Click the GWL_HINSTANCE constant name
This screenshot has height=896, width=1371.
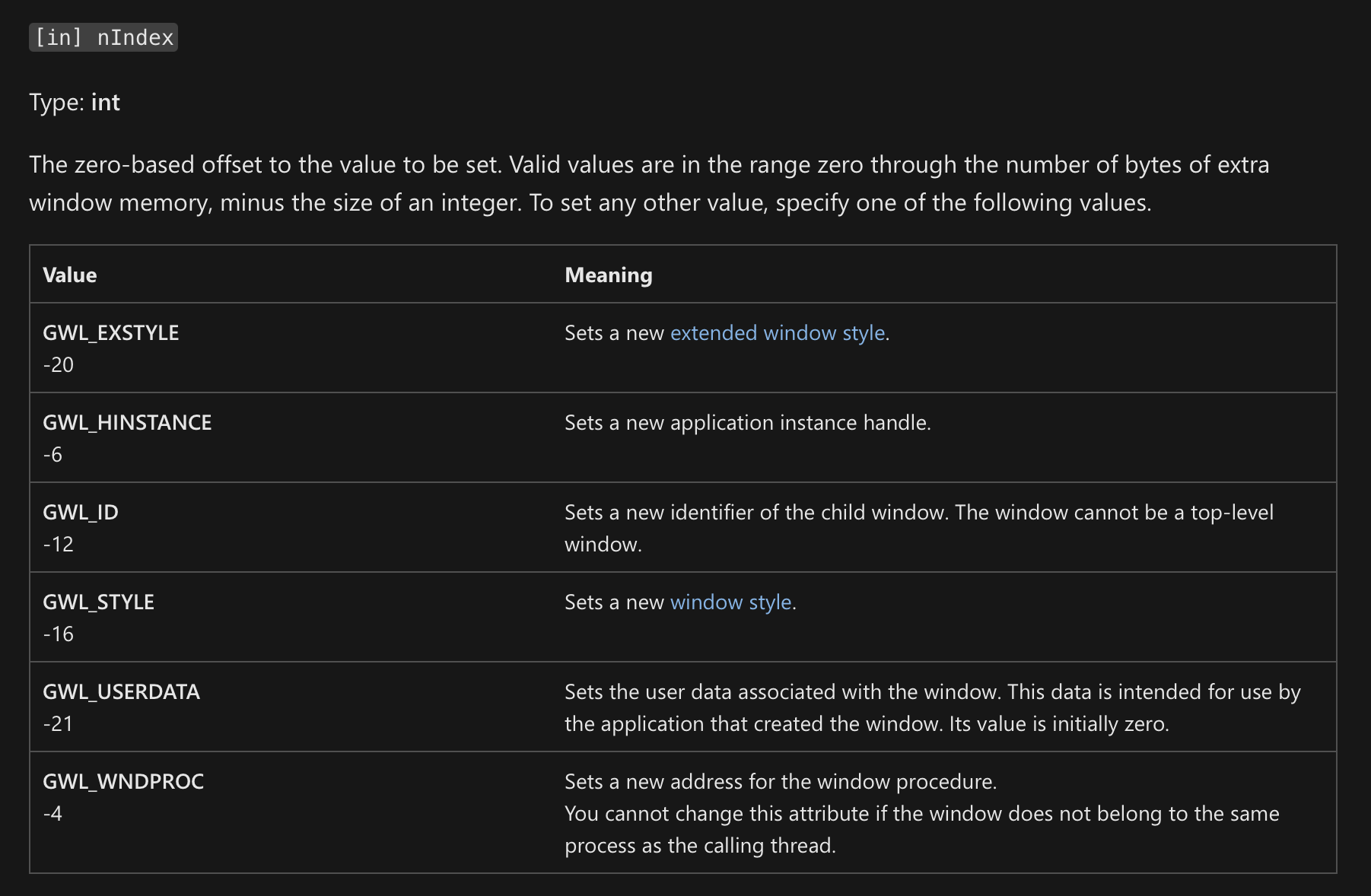point(127,423)
